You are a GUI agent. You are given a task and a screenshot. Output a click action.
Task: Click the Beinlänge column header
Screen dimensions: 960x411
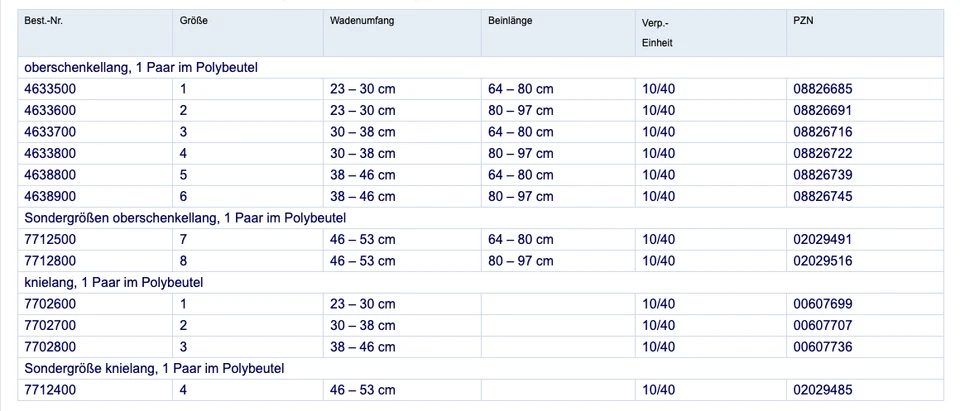point(512,21)
